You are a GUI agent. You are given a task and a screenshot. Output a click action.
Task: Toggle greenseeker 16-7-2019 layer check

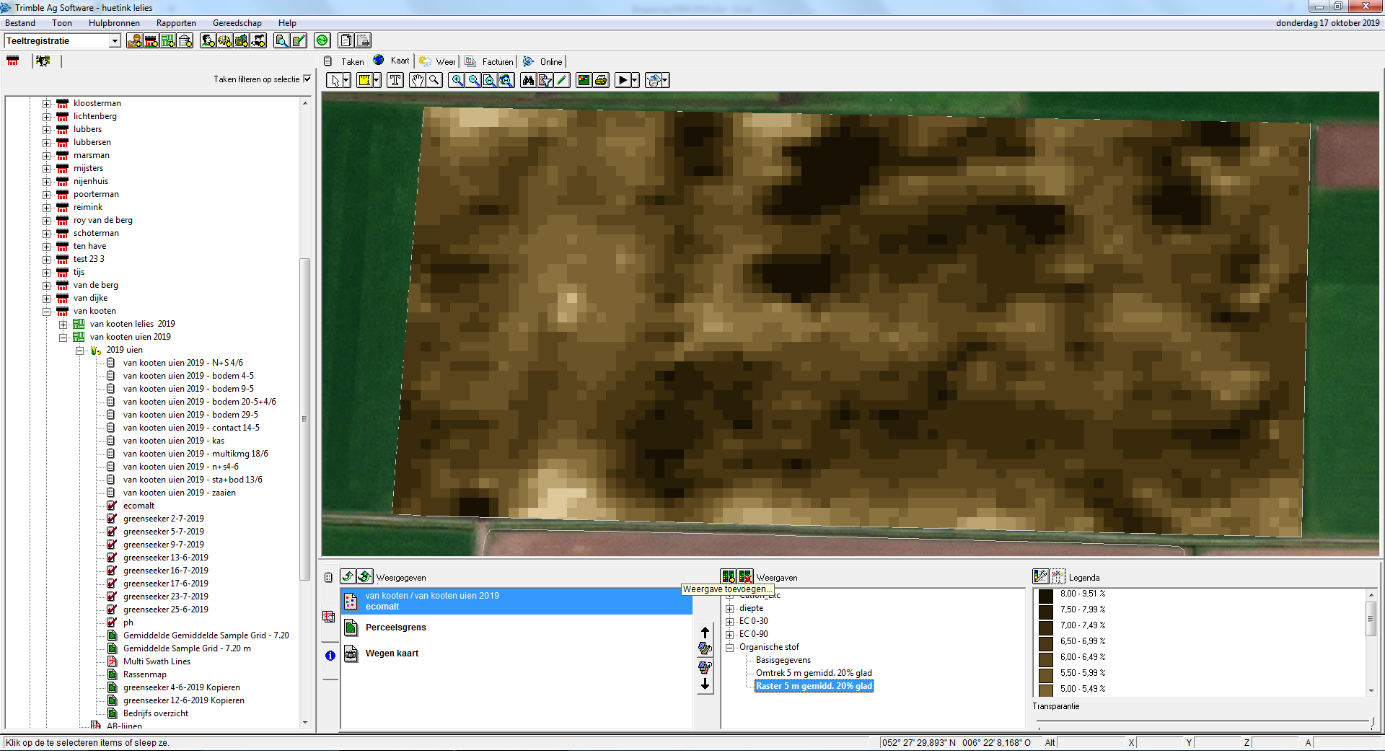click(x=112, y=571)
